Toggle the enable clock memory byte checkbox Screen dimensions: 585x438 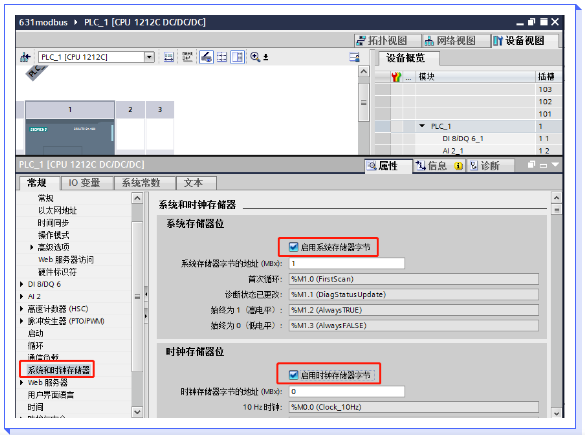(x=293, y=375)
